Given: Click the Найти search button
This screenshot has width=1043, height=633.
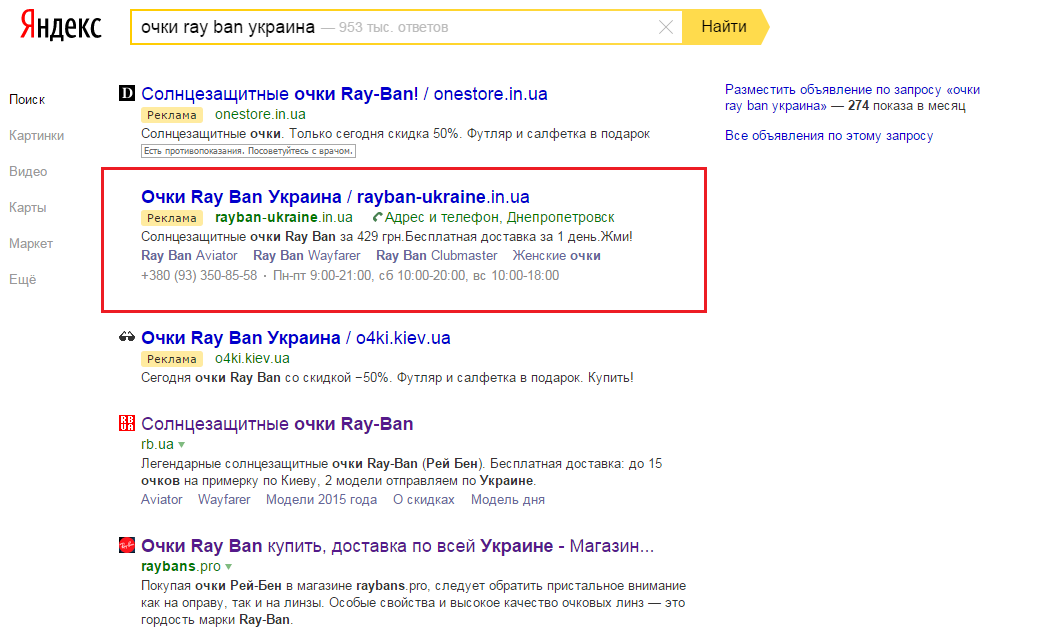Looking at the screenshot, I should pos(725,27).
